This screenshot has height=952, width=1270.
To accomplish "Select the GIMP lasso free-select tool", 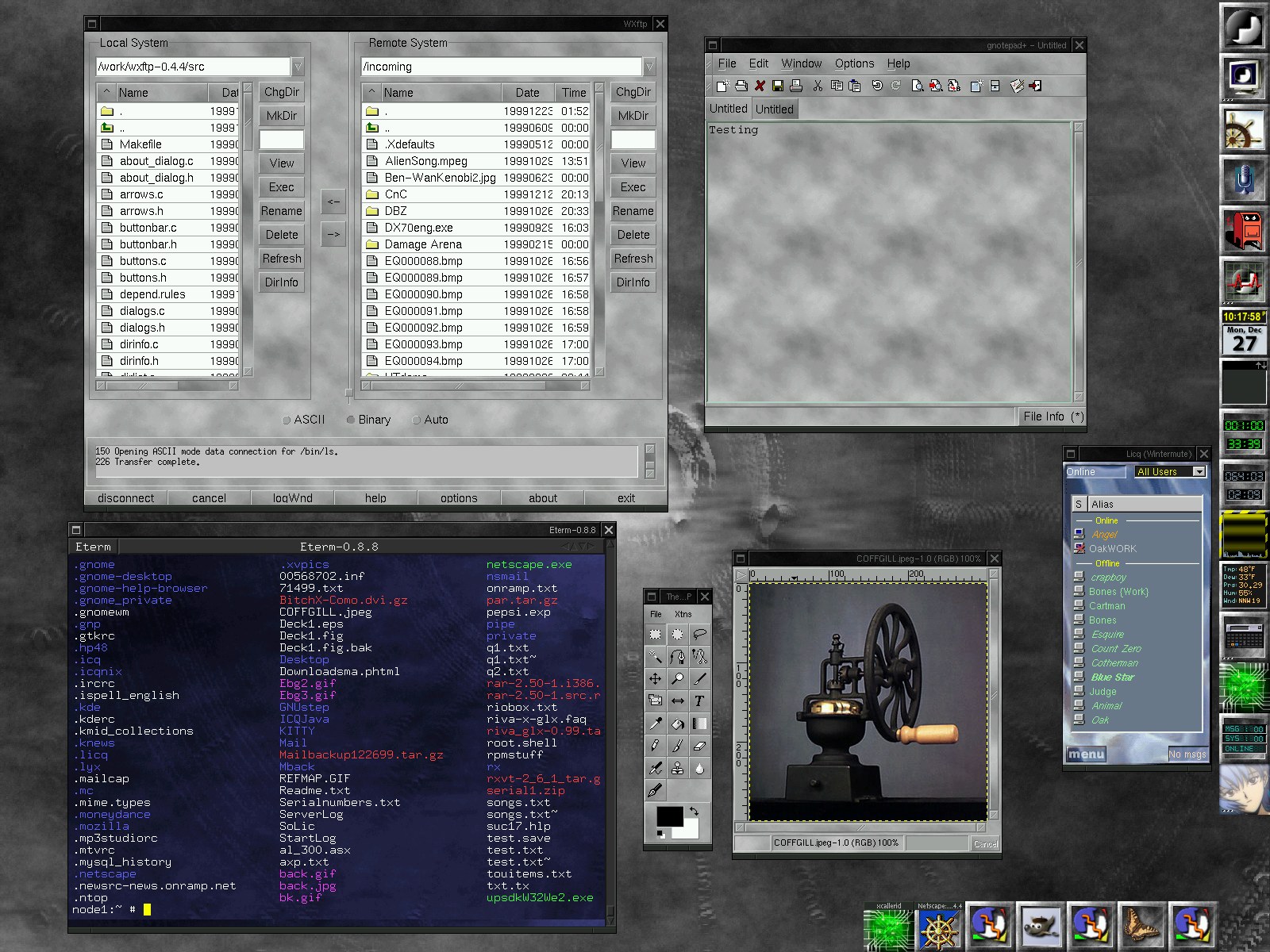I will [x=699, y=635].
